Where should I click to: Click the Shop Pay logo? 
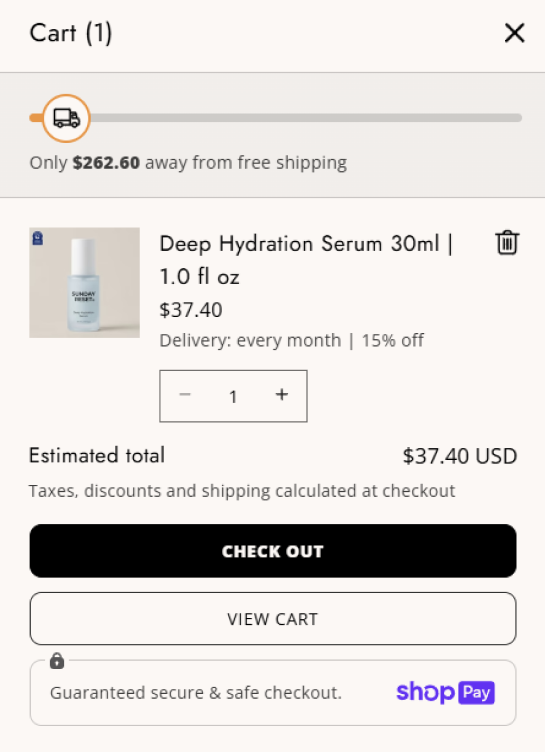pos(445,693)
